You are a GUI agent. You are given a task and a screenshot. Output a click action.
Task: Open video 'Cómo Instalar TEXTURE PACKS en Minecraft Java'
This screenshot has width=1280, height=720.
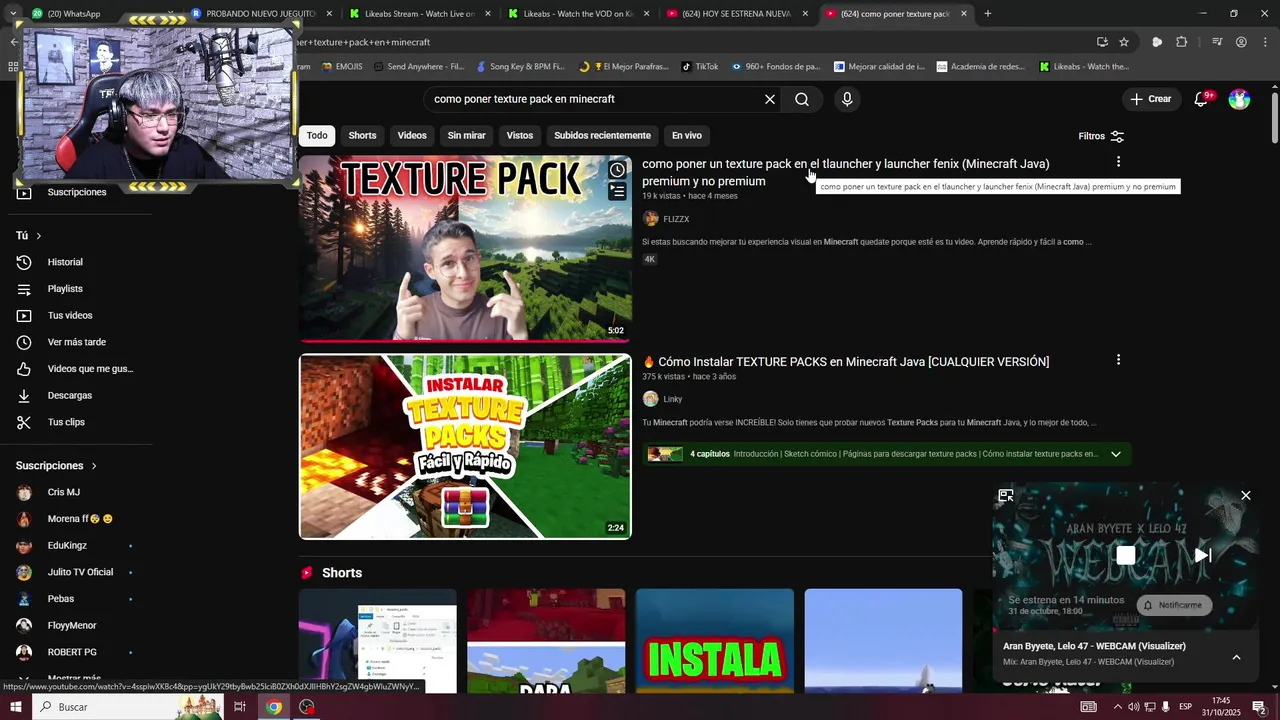(x=846, y=362)
